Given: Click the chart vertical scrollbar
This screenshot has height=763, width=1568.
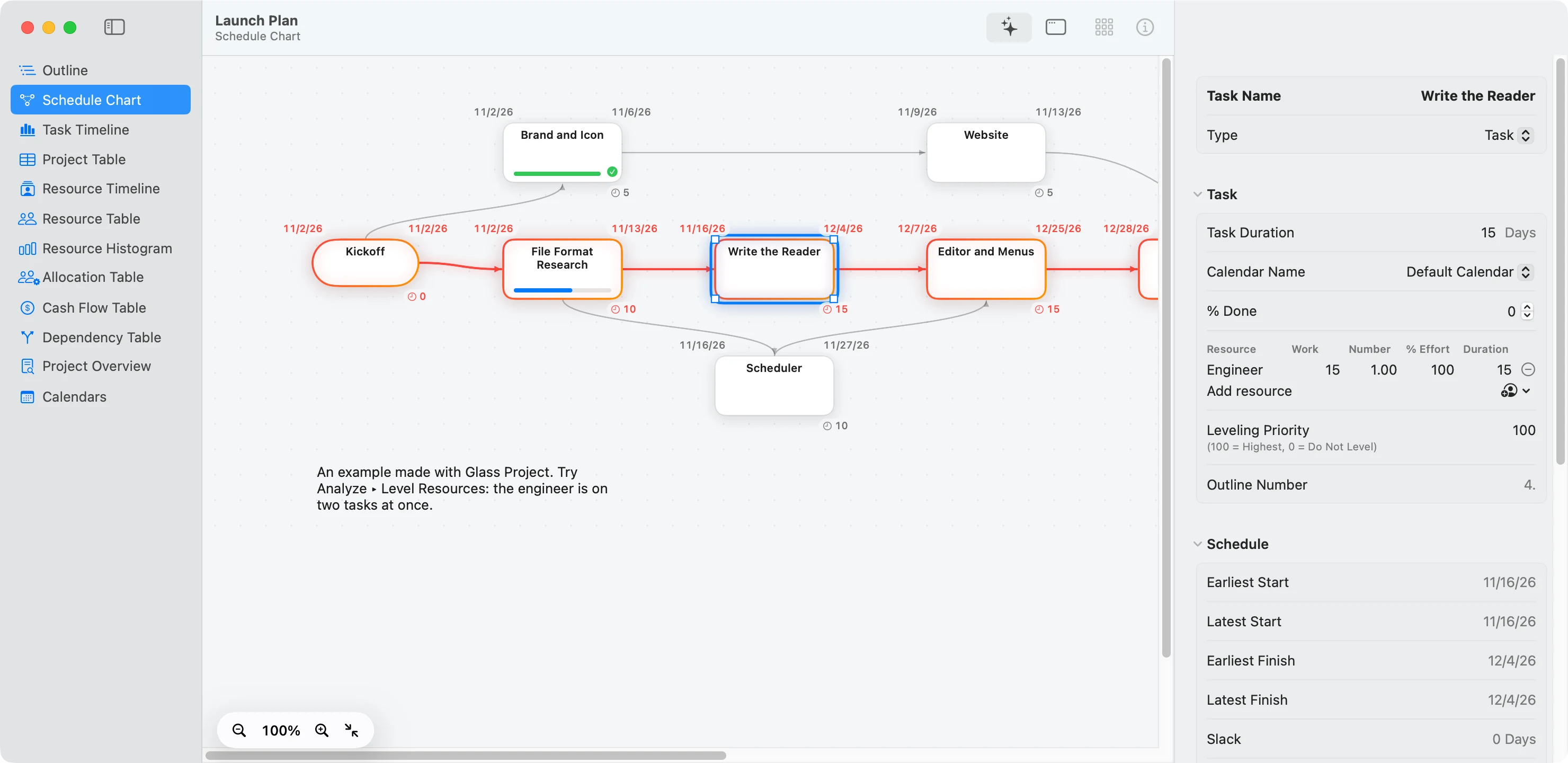Looking at the screenshot, I should 1166,358.
